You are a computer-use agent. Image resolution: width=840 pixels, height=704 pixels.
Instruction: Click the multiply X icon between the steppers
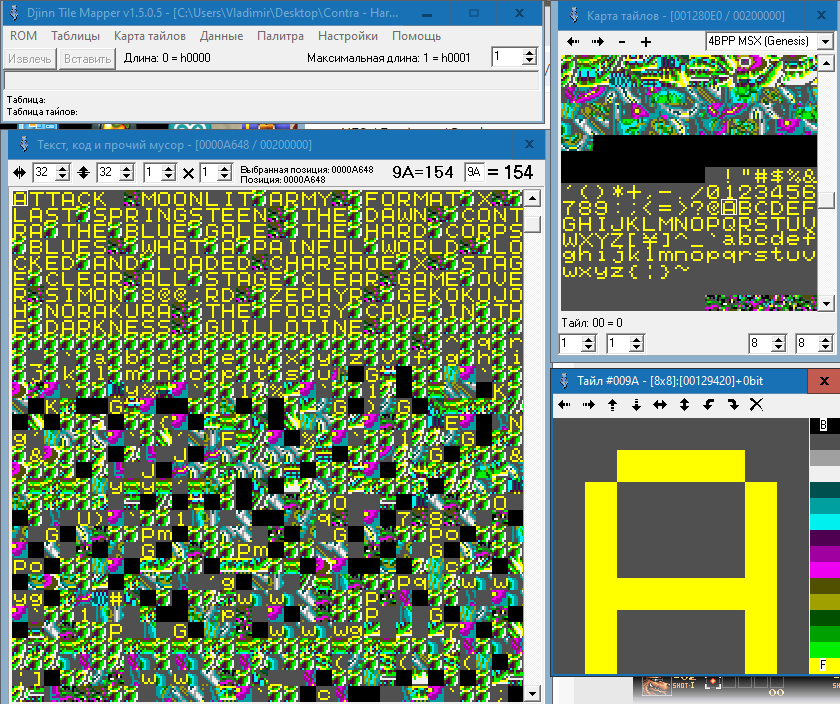(189, 173)
